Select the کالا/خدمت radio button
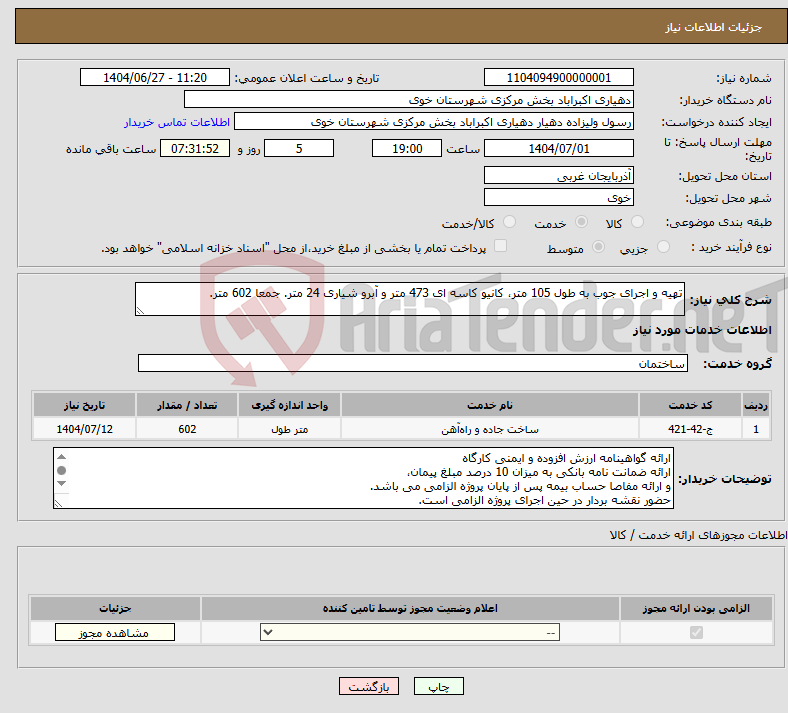This screenshot has height=713, width=788. [509, 222]
